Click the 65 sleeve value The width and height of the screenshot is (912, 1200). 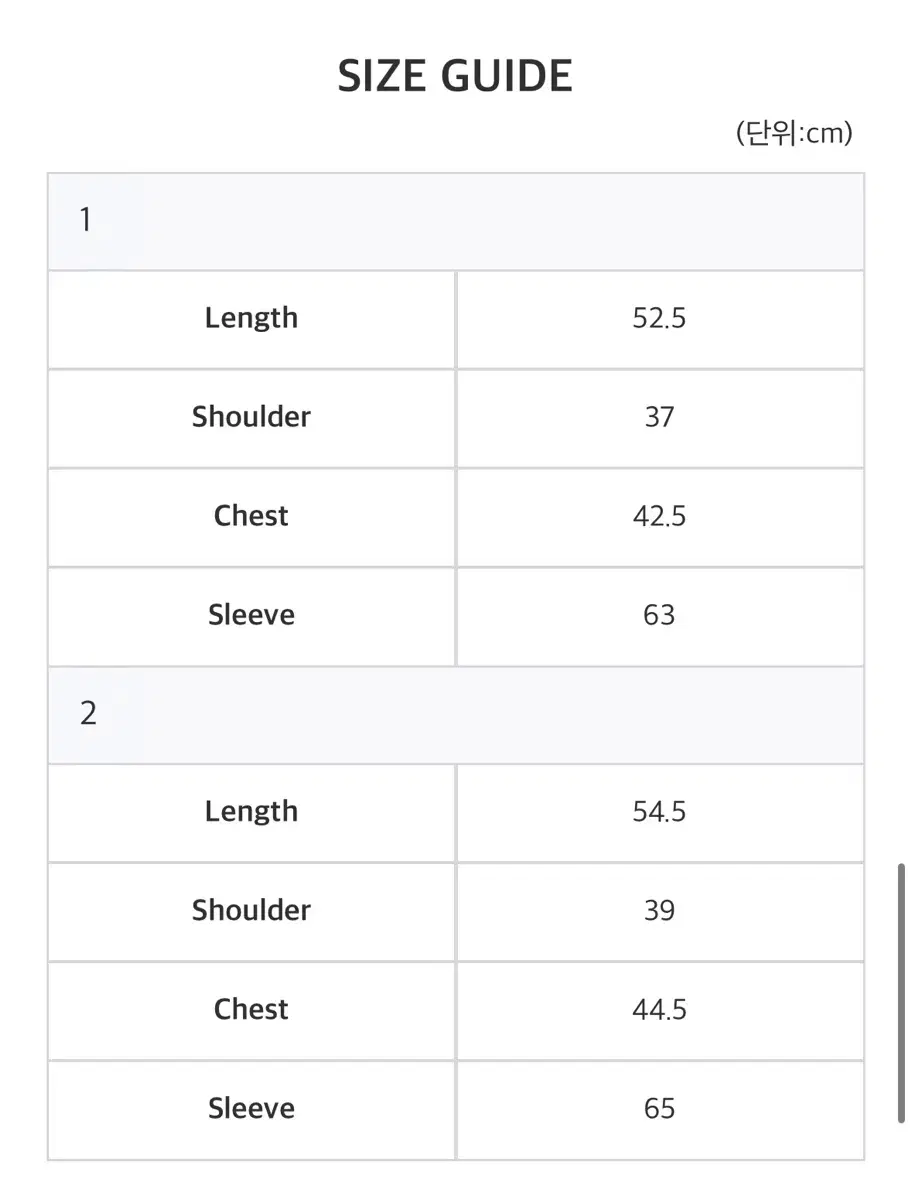coord(660,1109)
